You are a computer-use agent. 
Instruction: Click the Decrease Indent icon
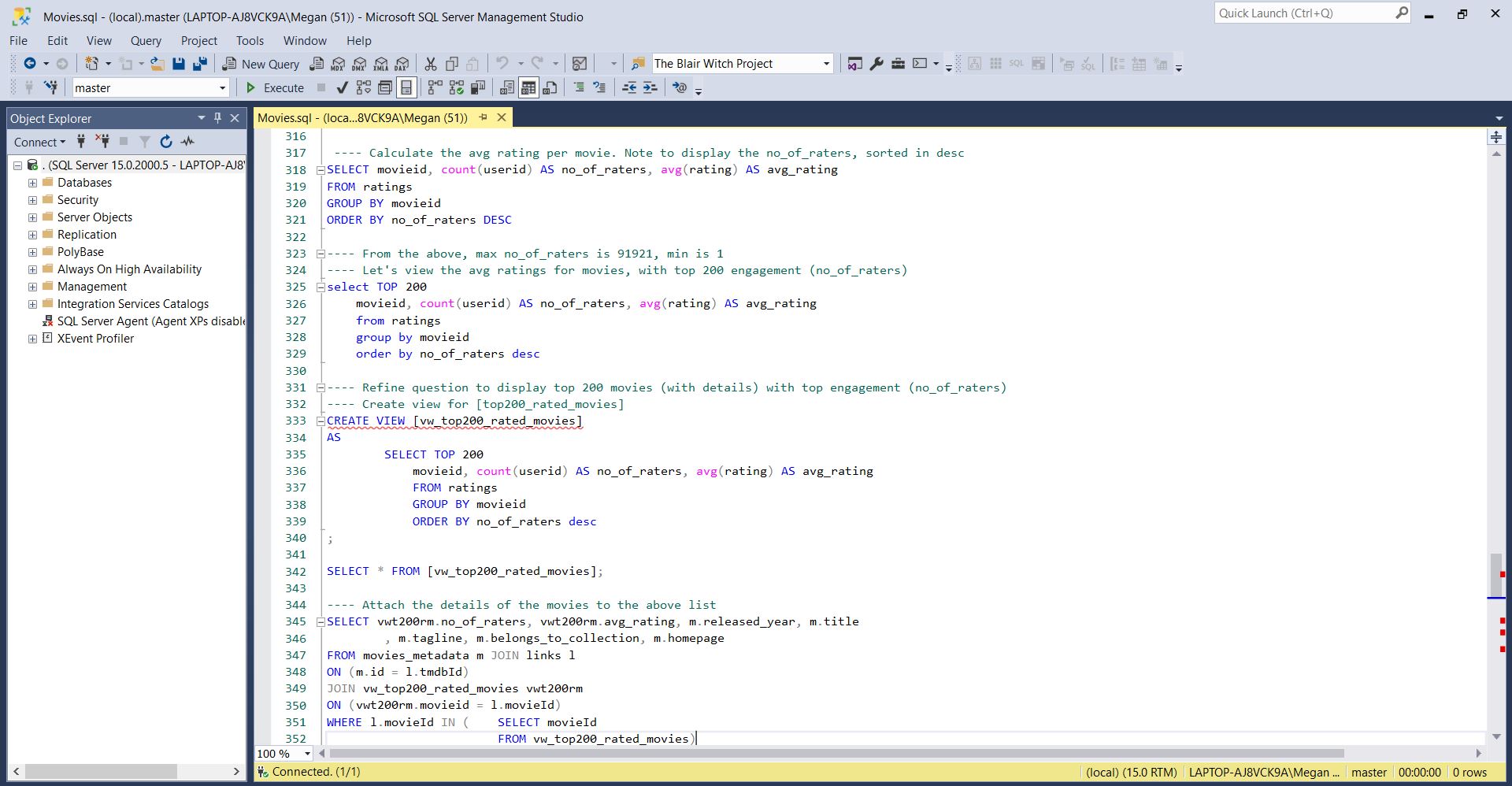[x=629, y=87]
